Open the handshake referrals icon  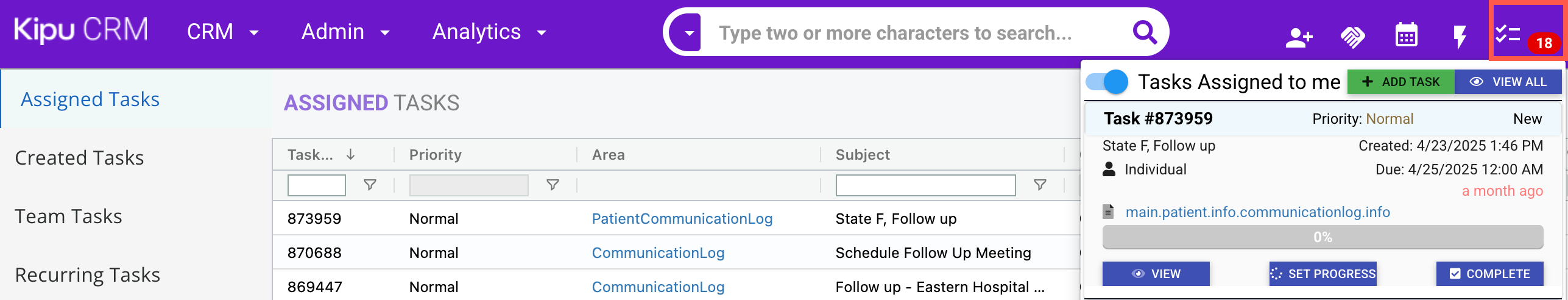pos(1352,38)
